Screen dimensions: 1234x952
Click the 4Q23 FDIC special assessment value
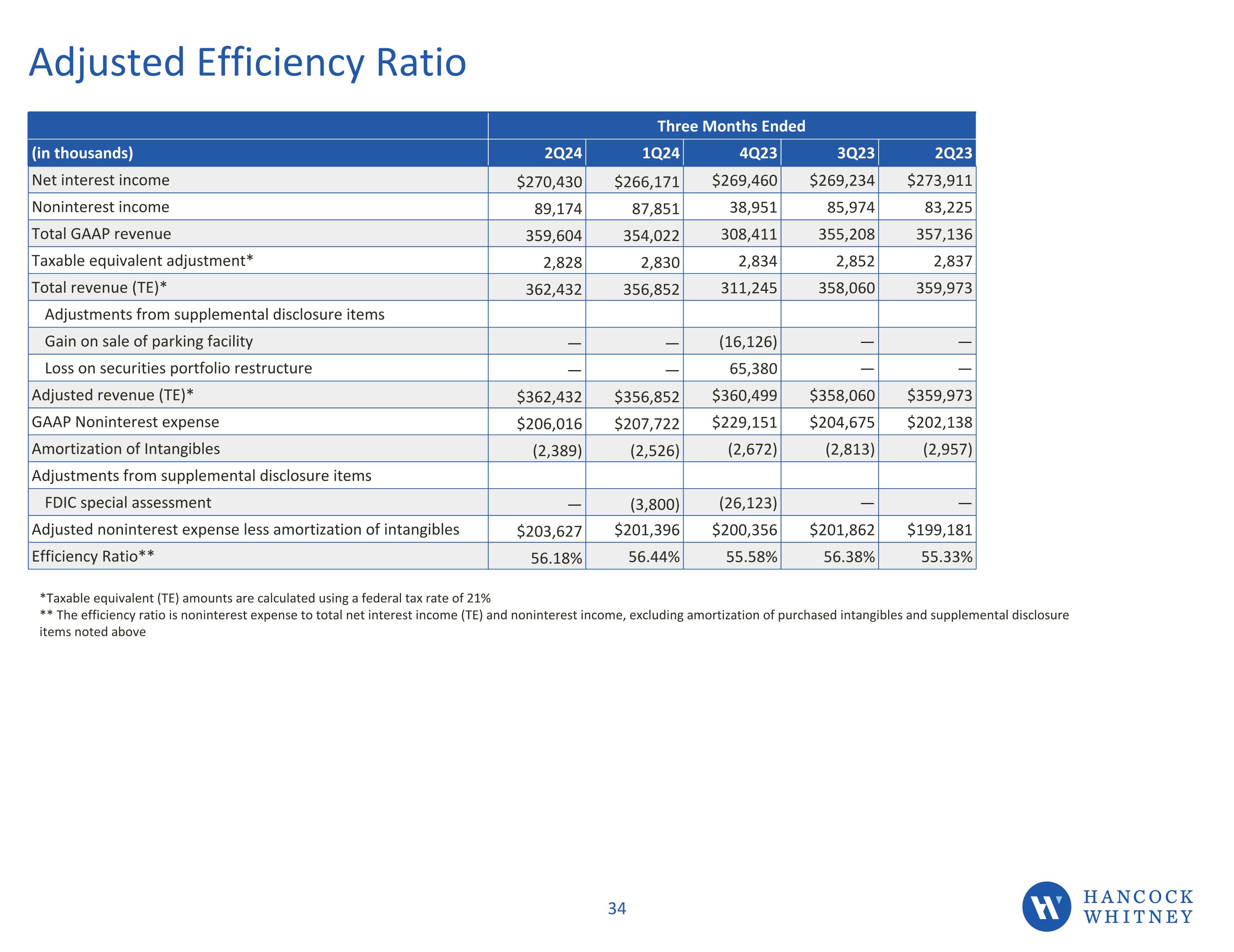747,503
